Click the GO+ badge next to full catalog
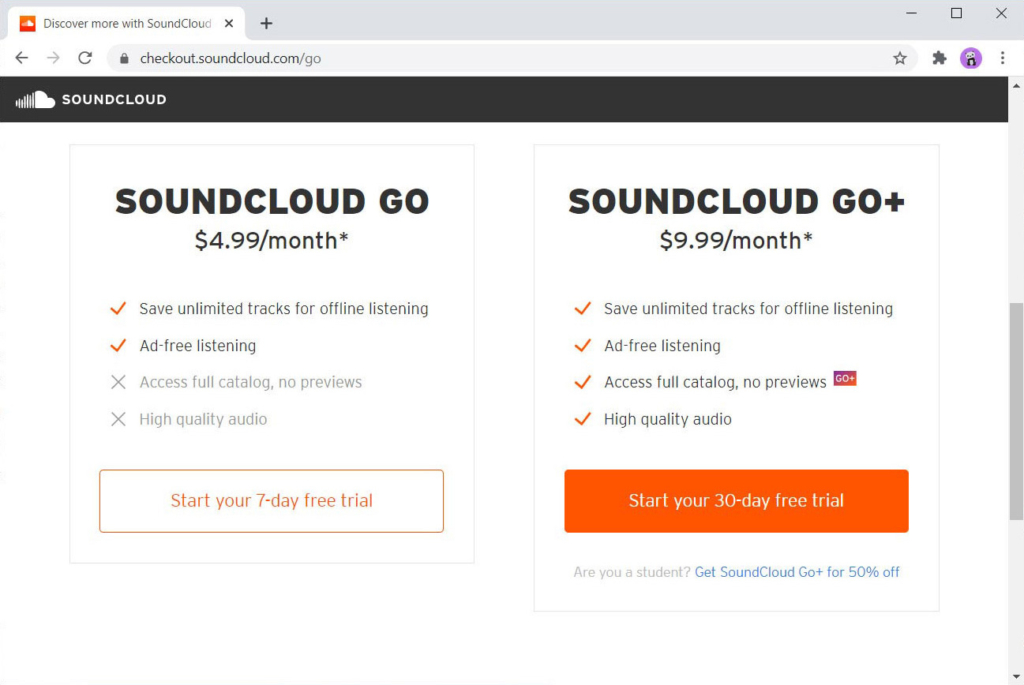Screen dimensions: 1024x685 tap(844, 379)
